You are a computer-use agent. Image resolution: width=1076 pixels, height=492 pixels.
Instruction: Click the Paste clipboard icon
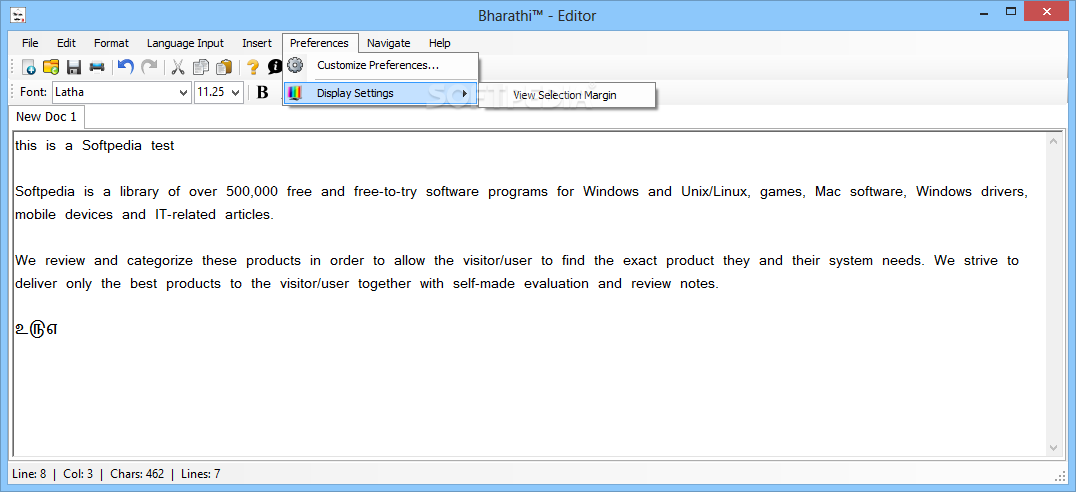224,67
